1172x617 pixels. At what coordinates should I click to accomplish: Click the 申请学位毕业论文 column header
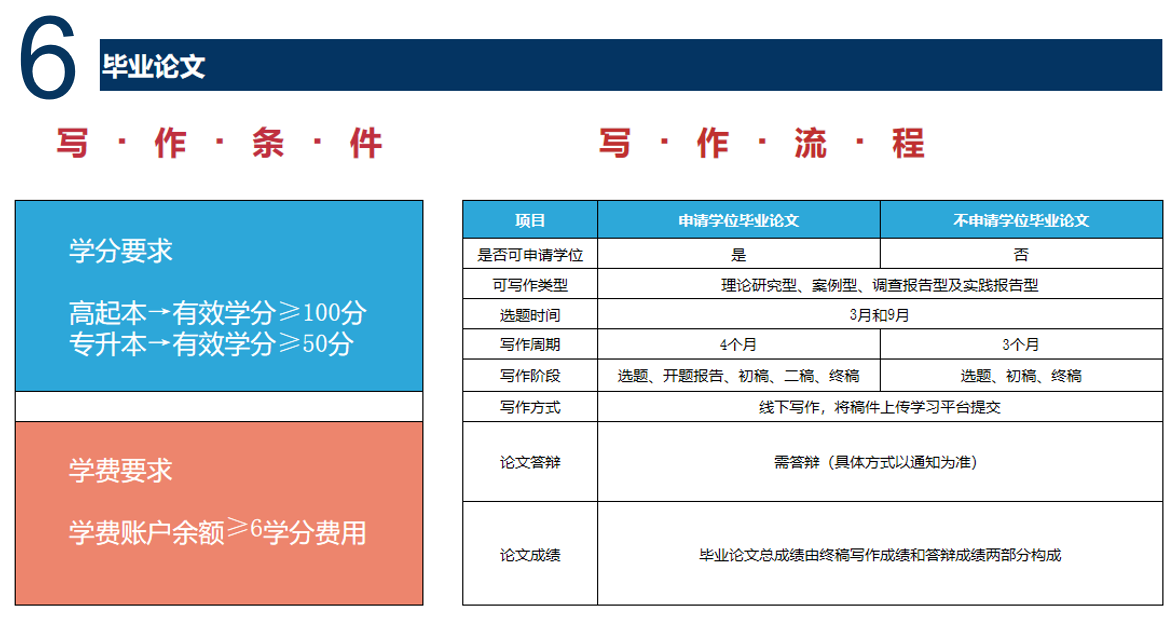(x=738, y=220)
